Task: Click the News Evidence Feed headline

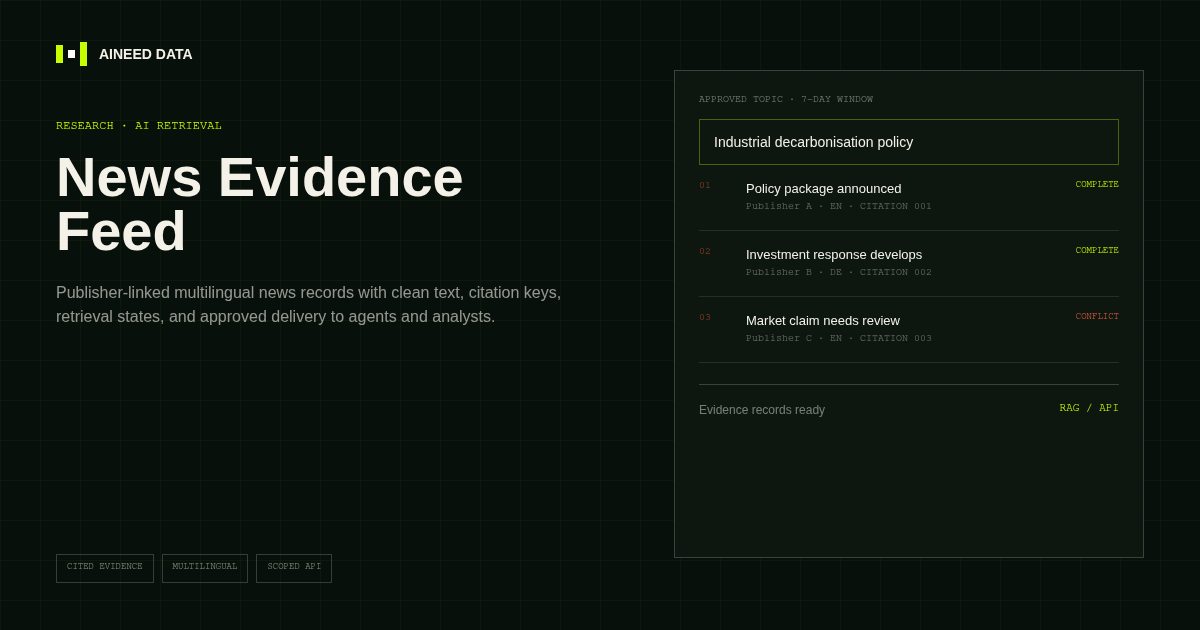Action: (x=260, y=204)
